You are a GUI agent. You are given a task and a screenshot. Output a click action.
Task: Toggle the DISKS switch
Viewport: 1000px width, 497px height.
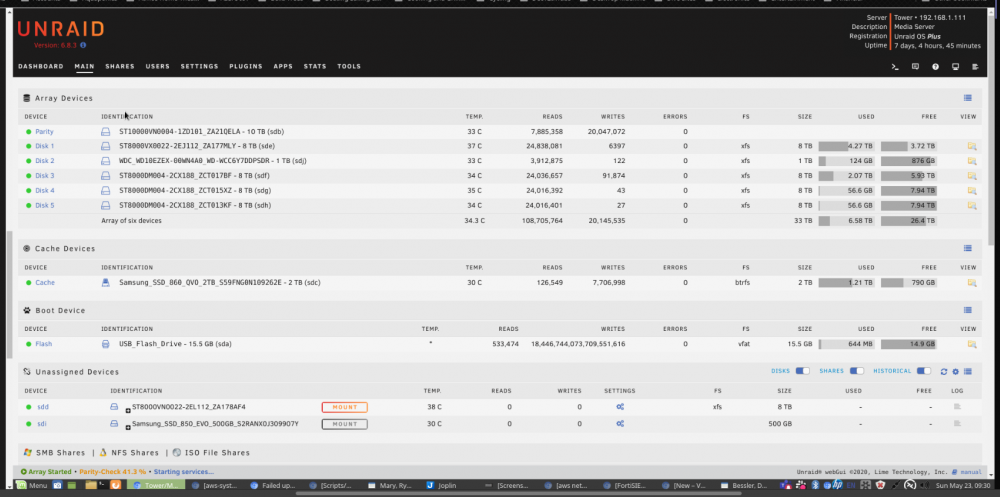(802, 371)
